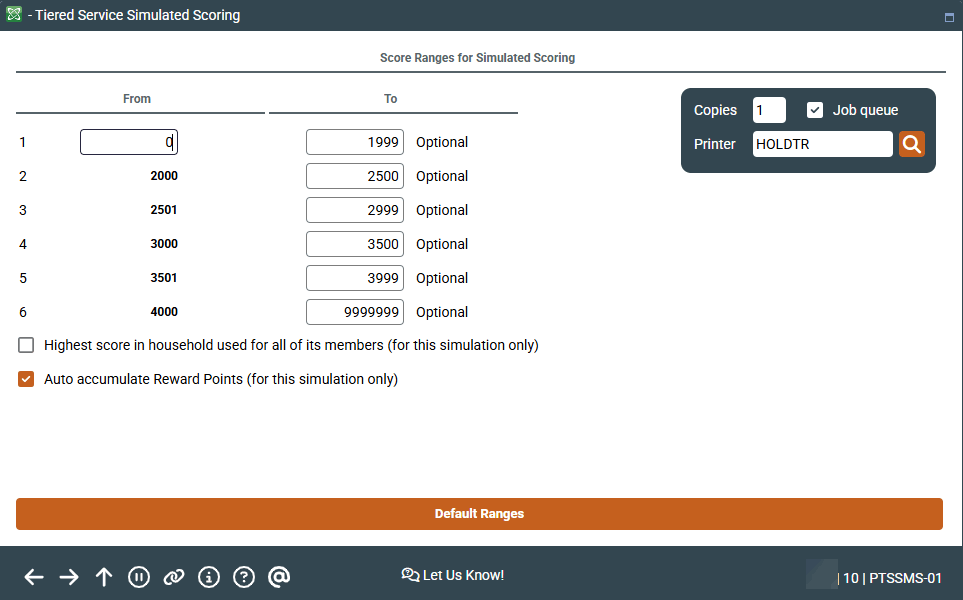Uncheck the Job queue checkbox
Image resolution: width=963 pixels, height=600 pixels.
[815, 110]
